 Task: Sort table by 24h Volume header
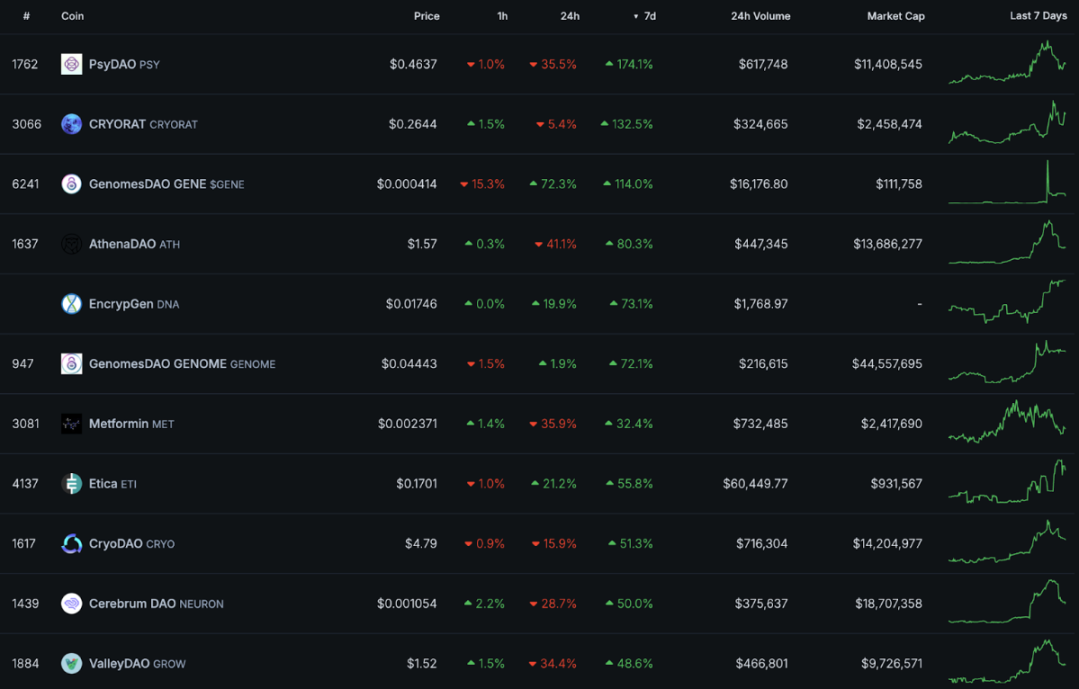(760, 16)
